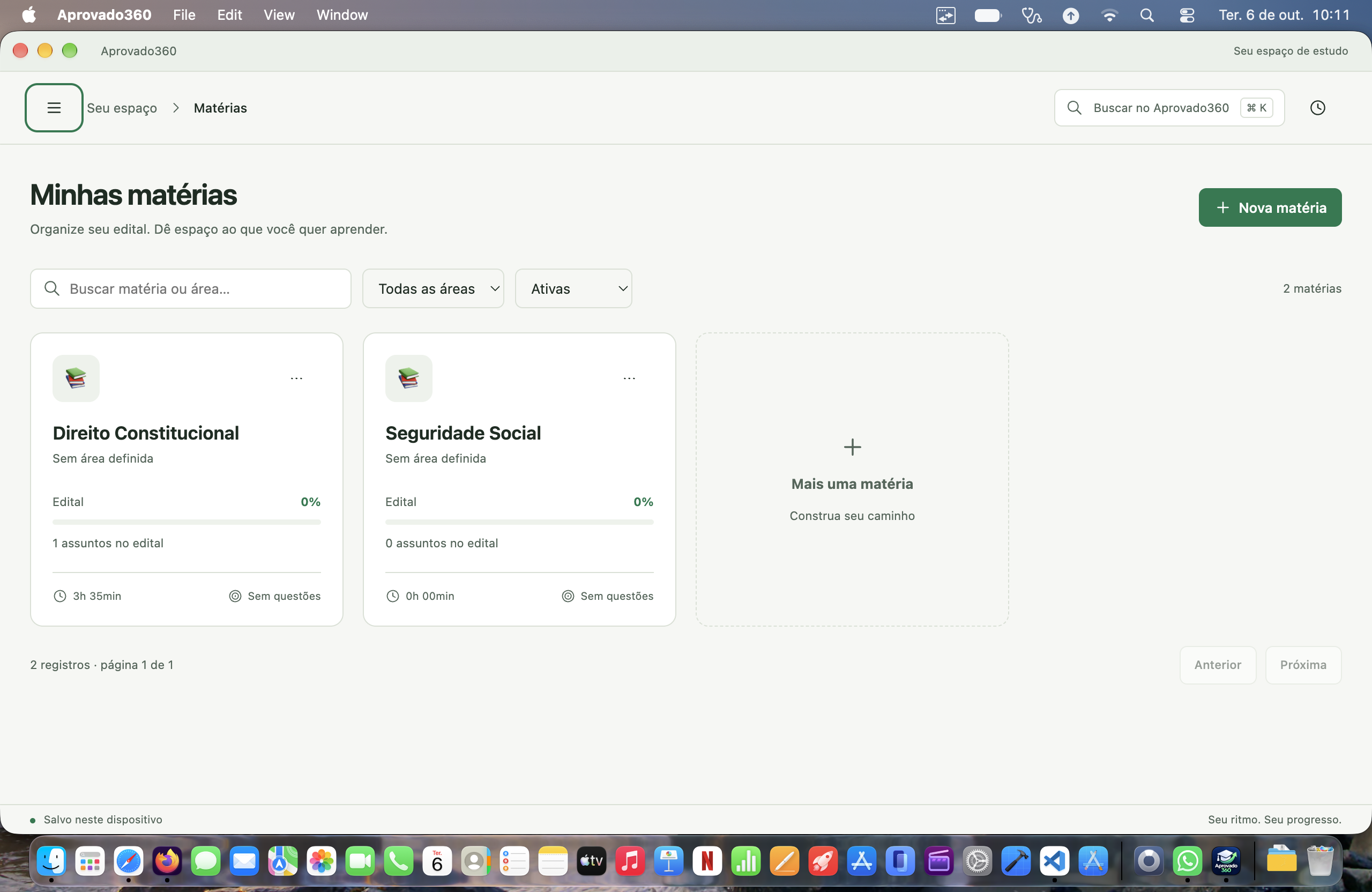Open the Aprovado360 app menu
Screen dimensions: 1372x892
104,15
